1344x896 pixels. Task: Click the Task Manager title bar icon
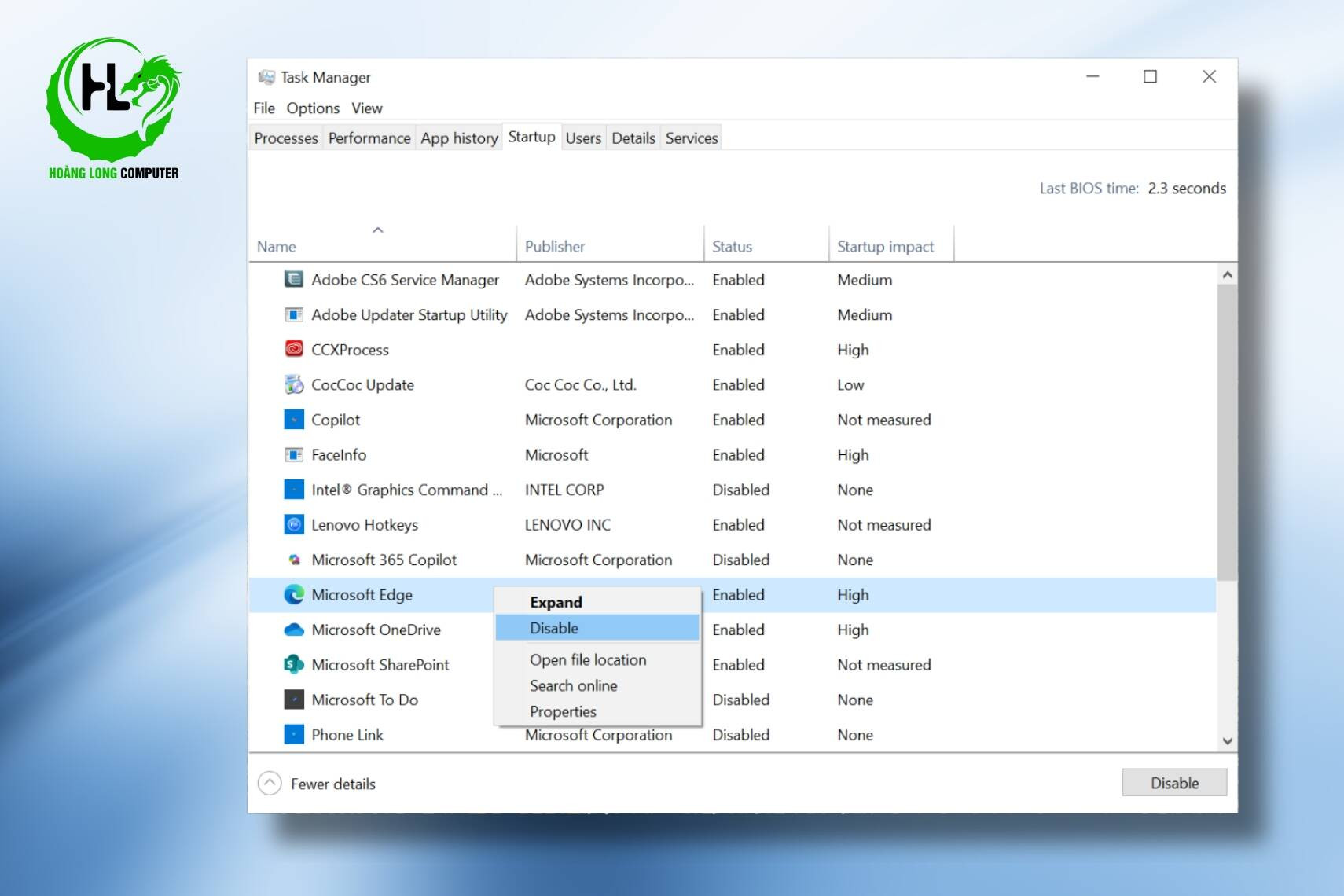[266, 77]
